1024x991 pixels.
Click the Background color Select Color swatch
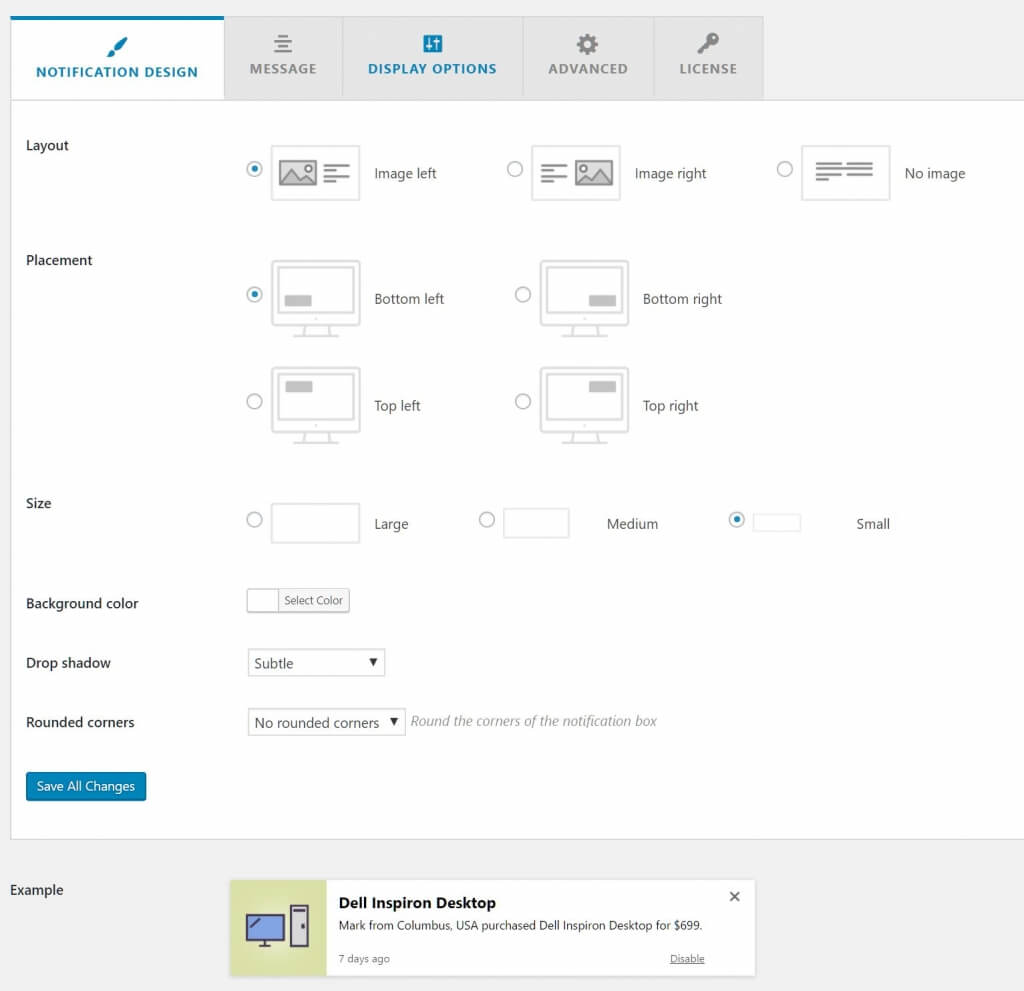(x=263, y=600)
